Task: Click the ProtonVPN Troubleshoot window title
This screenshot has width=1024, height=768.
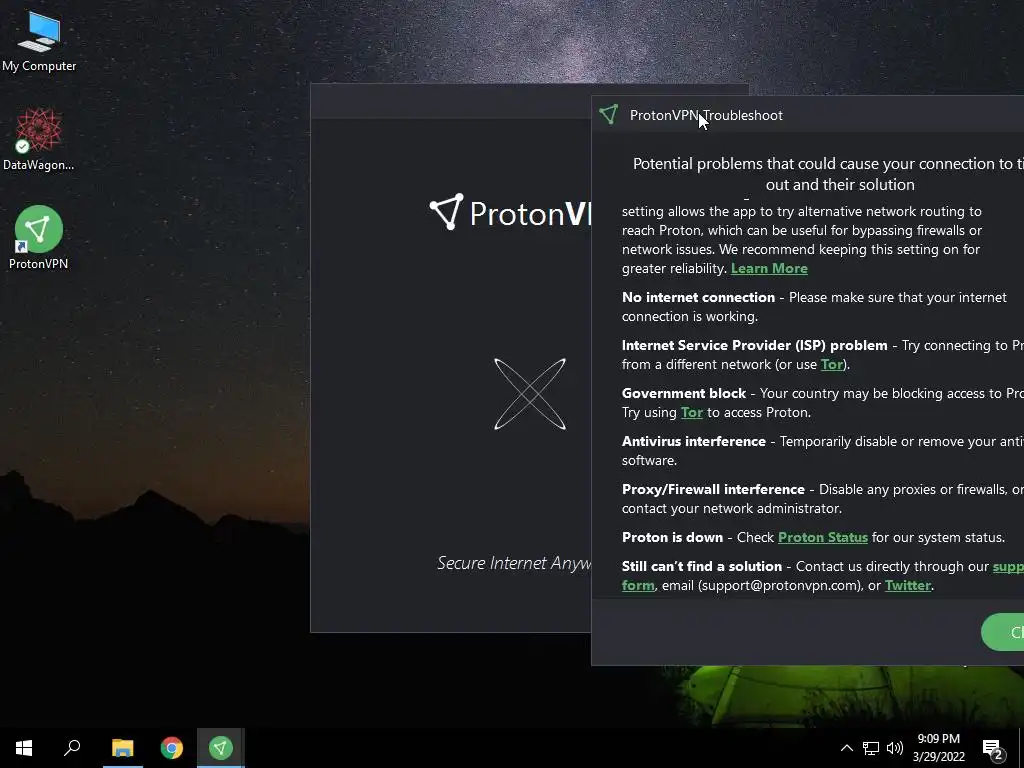Action: [x=706, y=116]
